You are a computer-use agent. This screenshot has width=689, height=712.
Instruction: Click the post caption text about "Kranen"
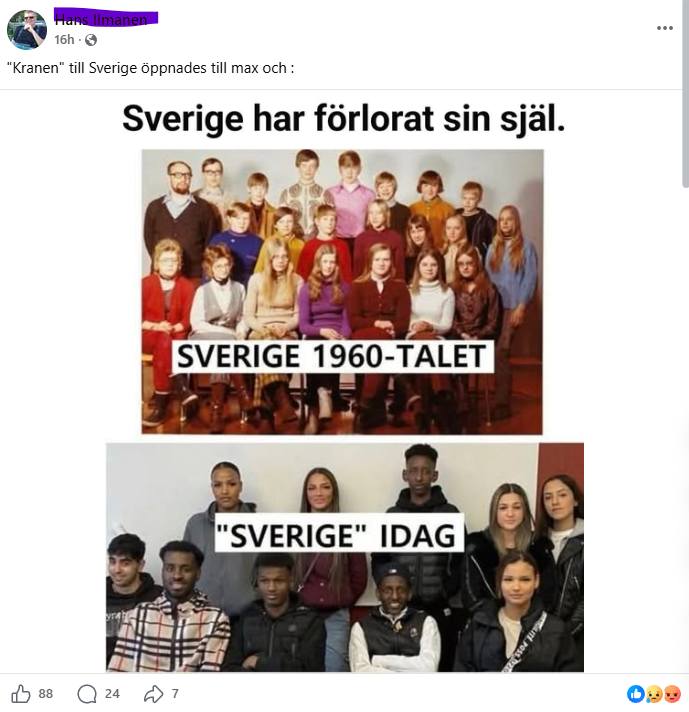pyautogui.click(x=151, y=68)
